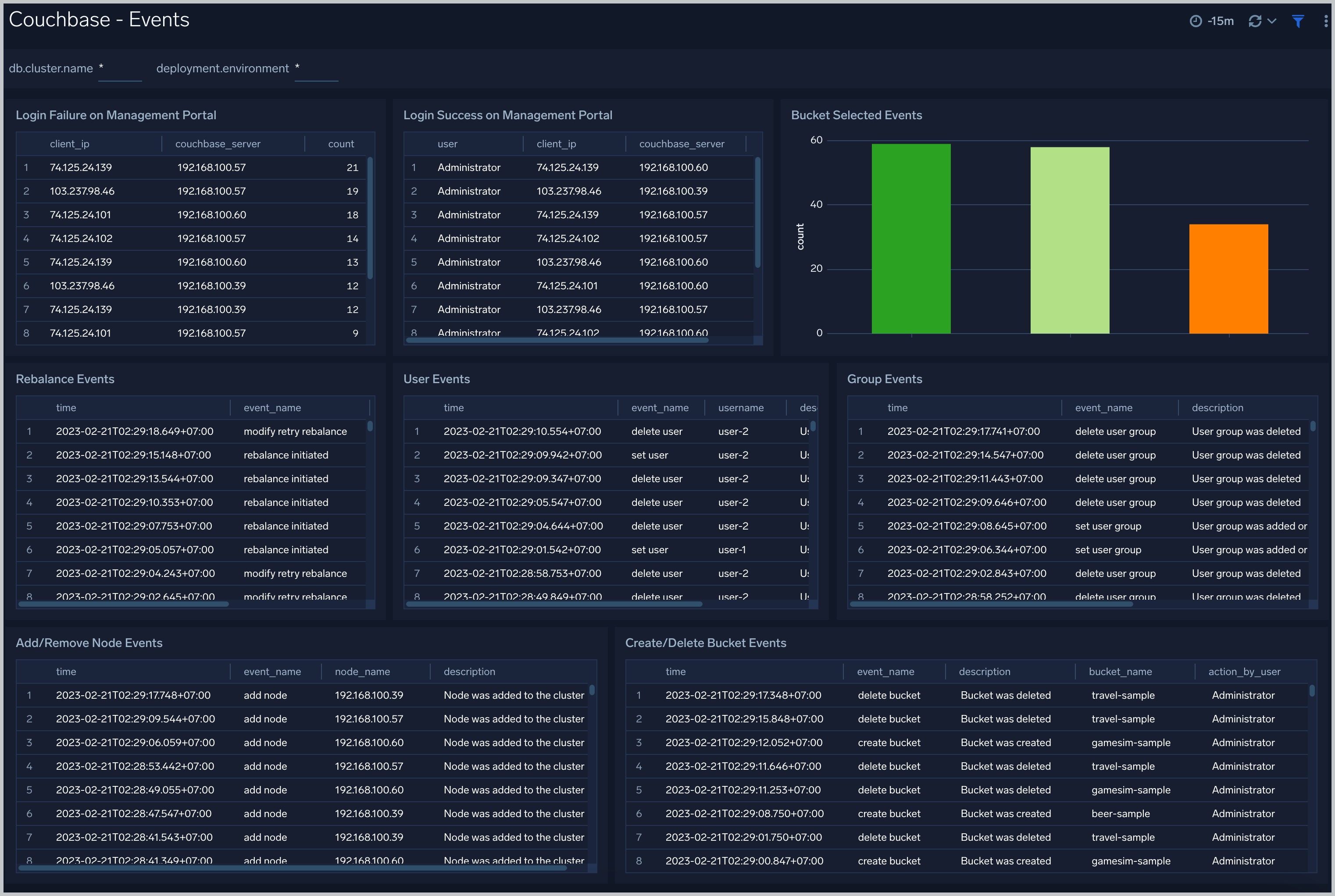Click 'beer-sample' bucket name in Bucket Events
1335x896 pixels.
point(1121,814)
